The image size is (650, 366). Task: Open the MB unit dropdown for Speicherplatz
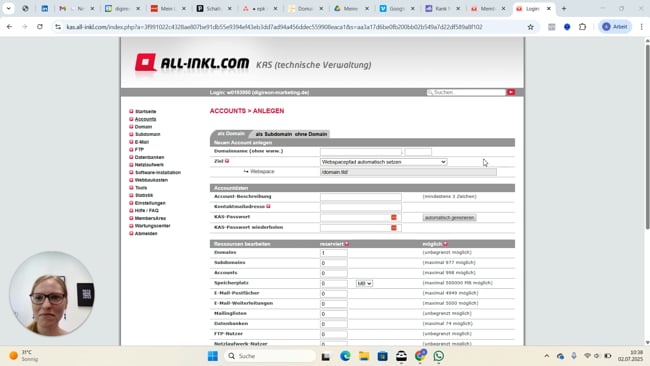coord(364,284)
